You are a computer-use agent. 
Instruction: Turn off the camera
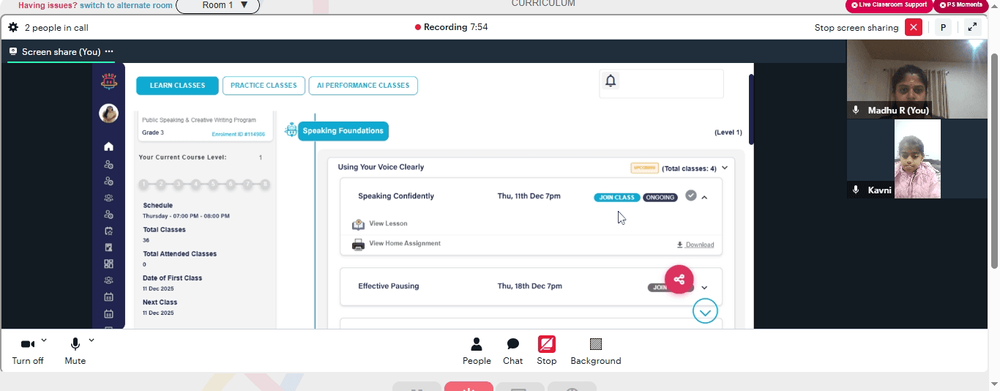point(27,351)
